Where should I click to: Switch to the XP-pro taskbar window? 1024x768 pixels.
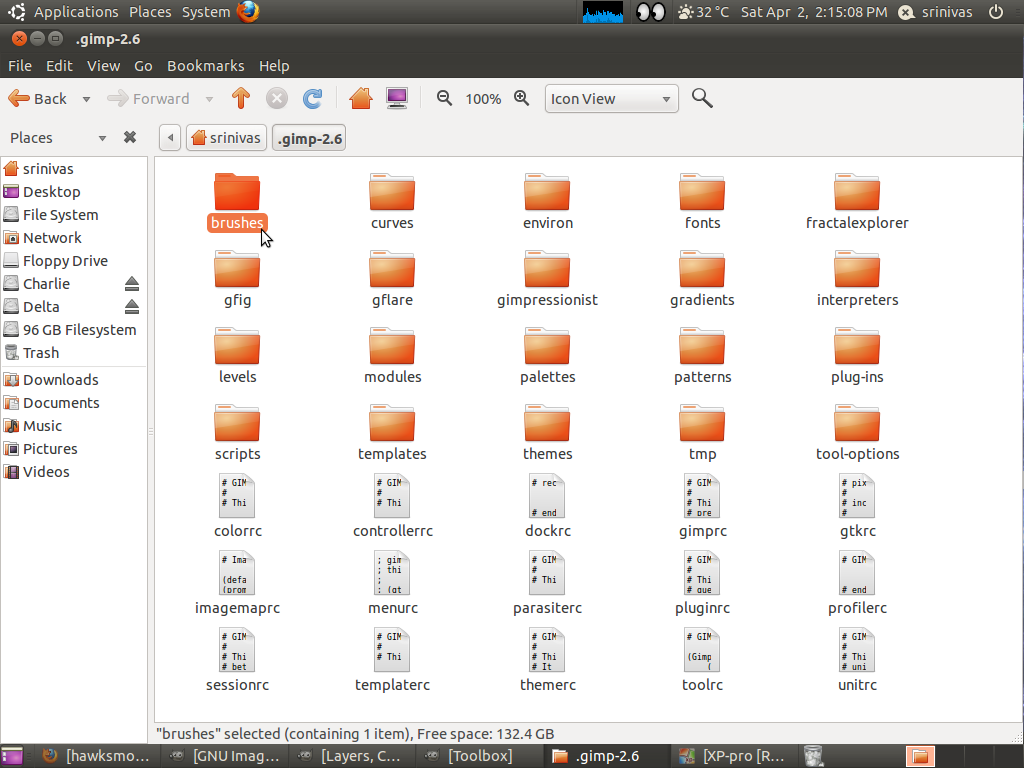coord(735,756)
